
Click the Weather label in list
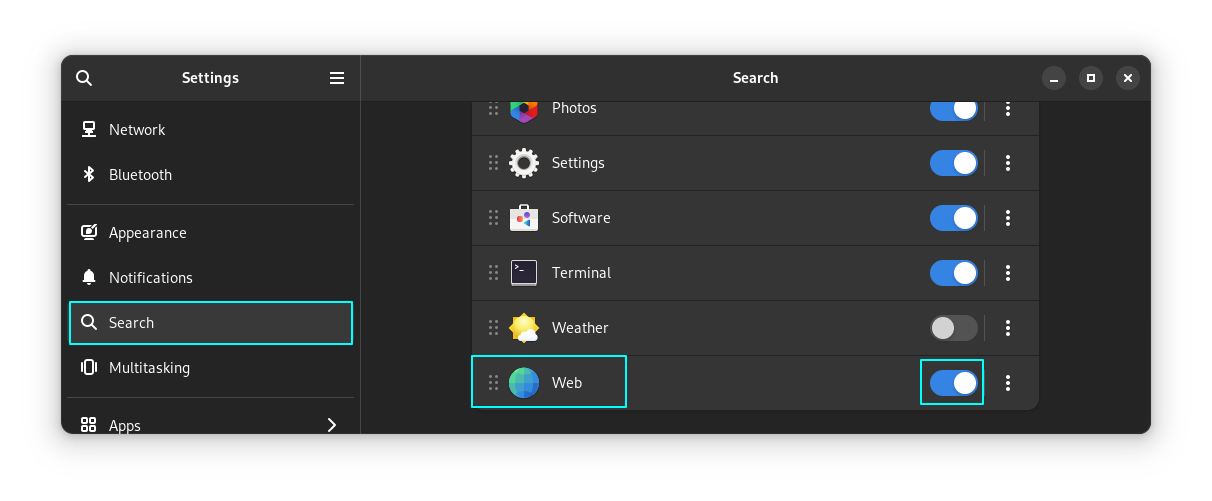[580, 328]
